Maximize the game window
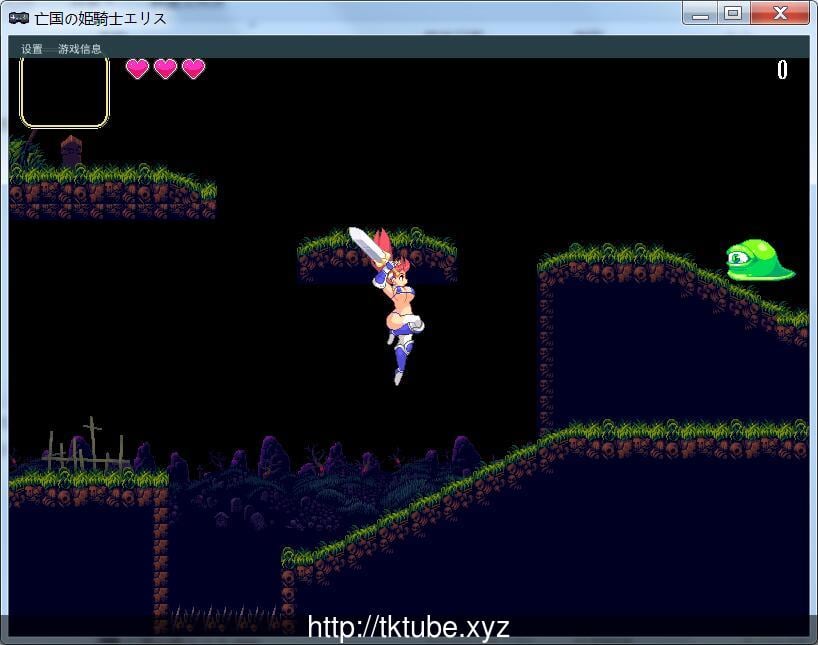 (x=733, y=14)
